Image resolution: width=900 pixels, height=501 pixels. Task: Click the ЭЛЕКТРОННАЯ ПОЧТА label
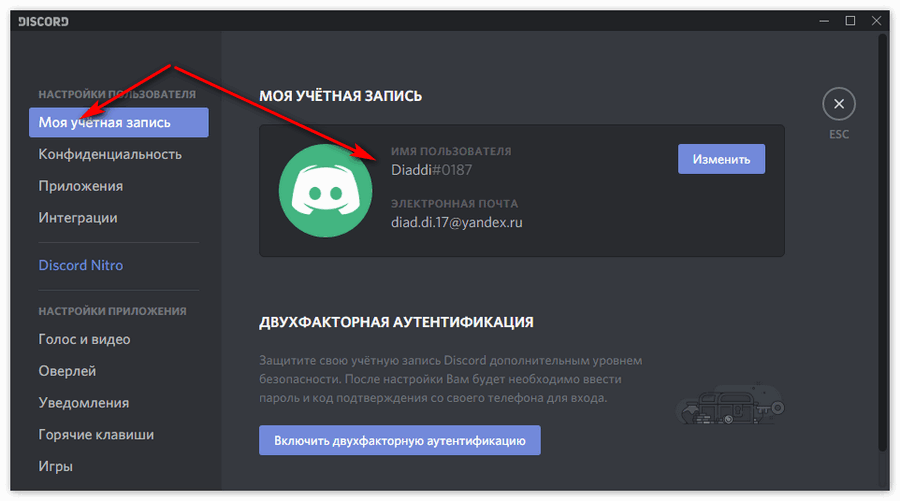(455, 204)
